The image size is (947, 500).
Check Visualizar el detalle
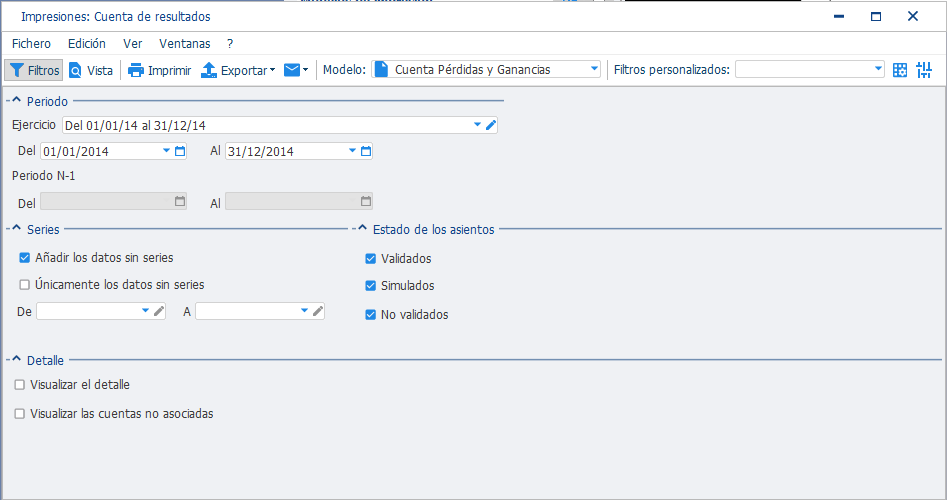pos(20,385)
